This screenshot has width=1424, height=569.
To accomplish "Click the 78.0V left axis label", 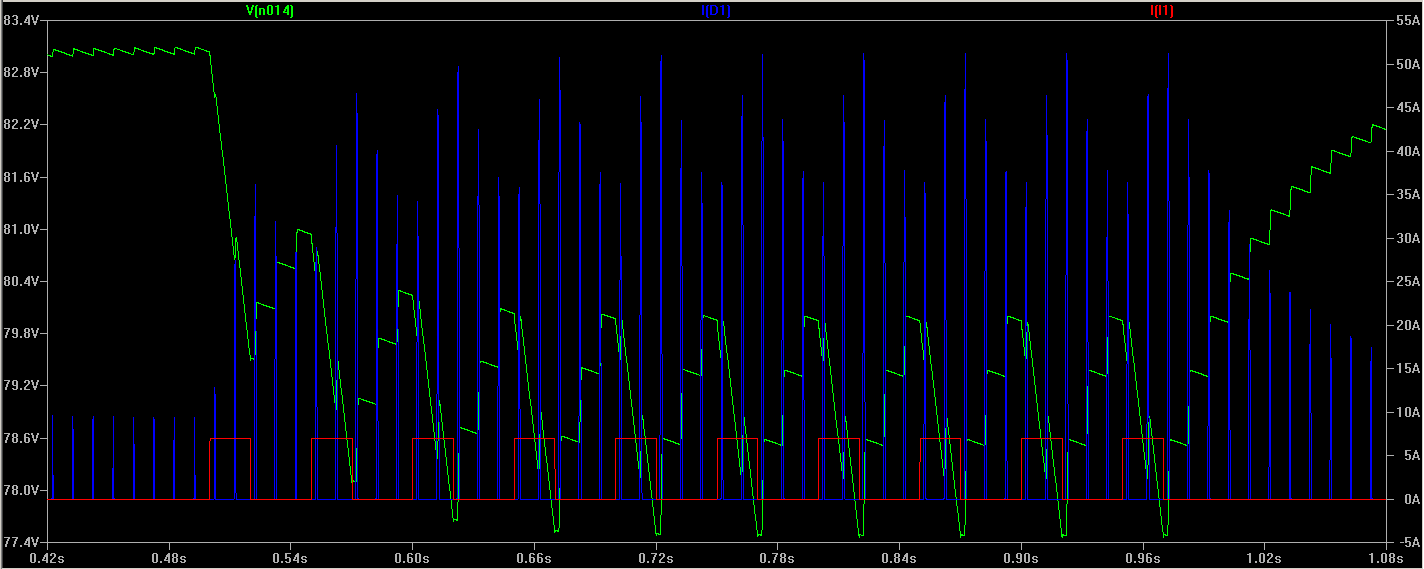I will [21, 490].
